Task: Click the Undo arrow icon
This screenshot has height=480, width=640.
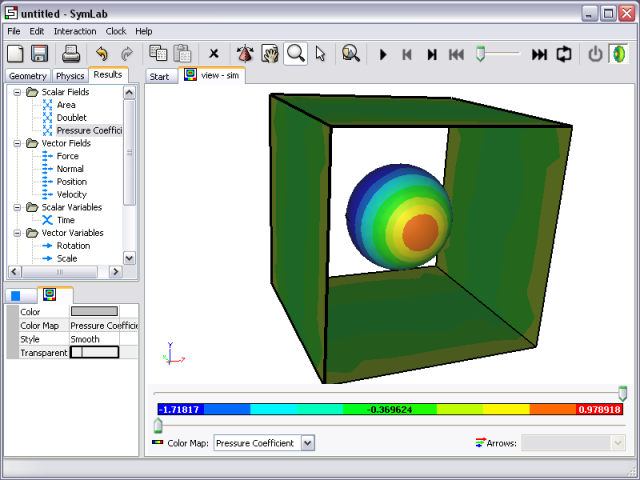Action: (x=101, y=54)
